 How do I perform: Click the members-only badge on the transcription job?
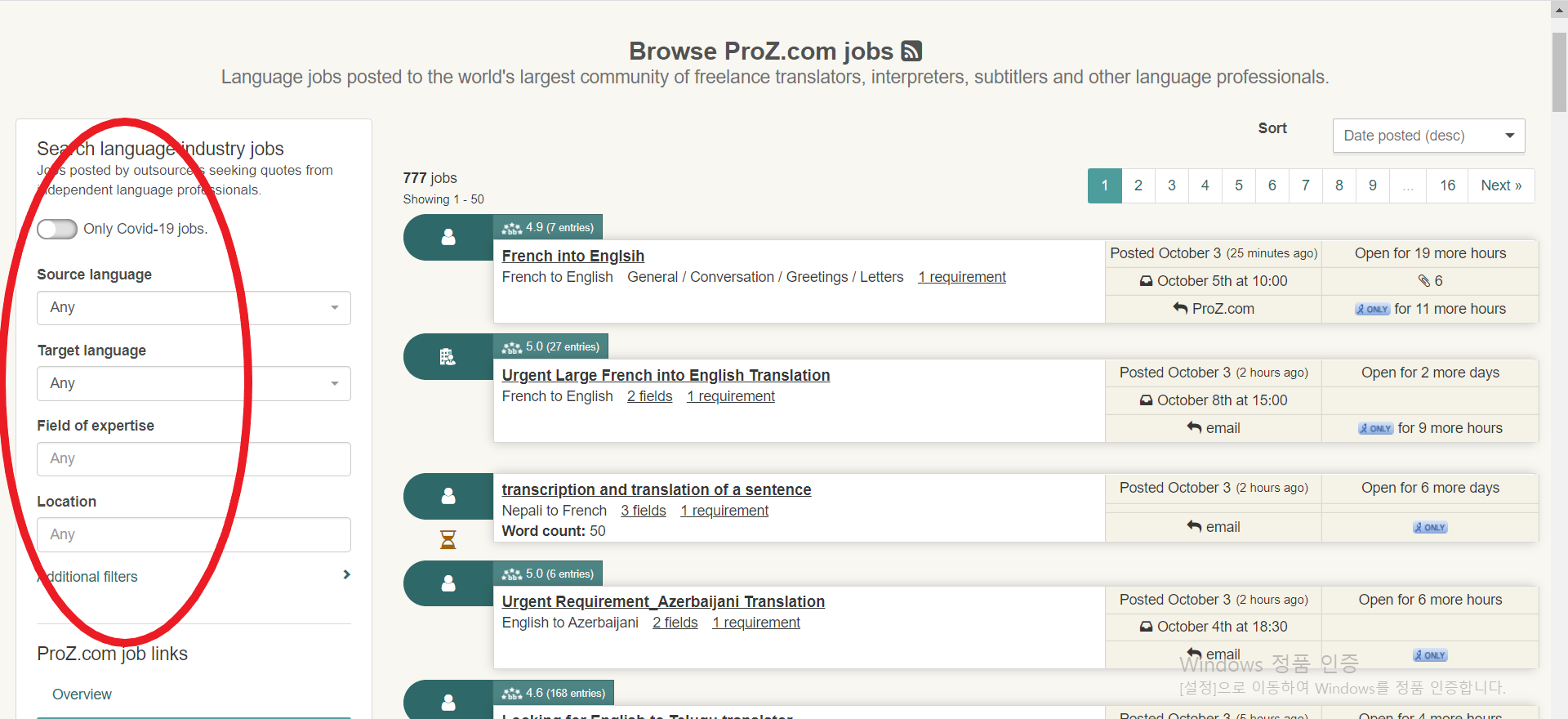pos(1430,528)
